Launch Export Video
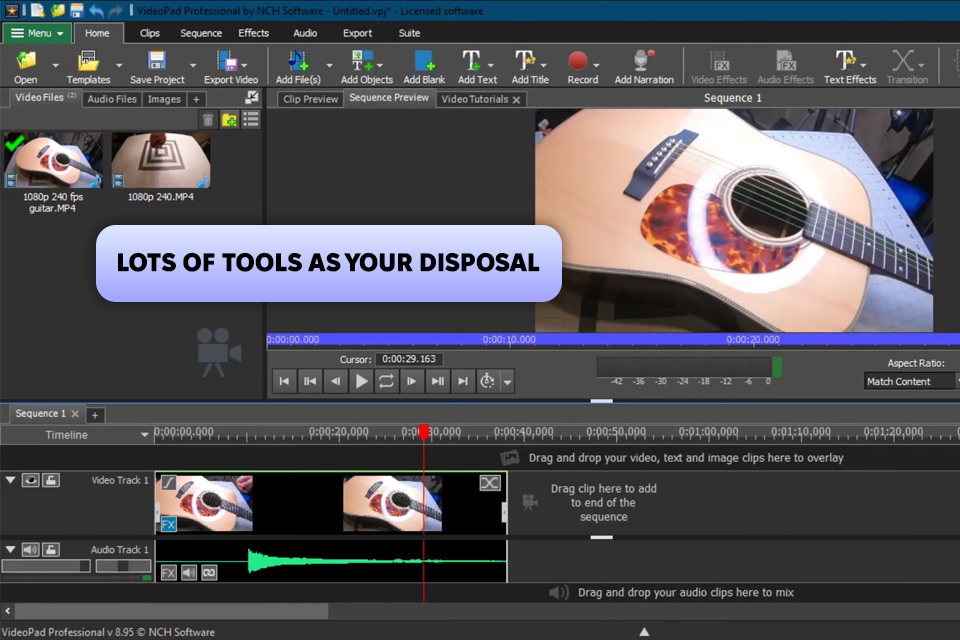 [230, 67]
